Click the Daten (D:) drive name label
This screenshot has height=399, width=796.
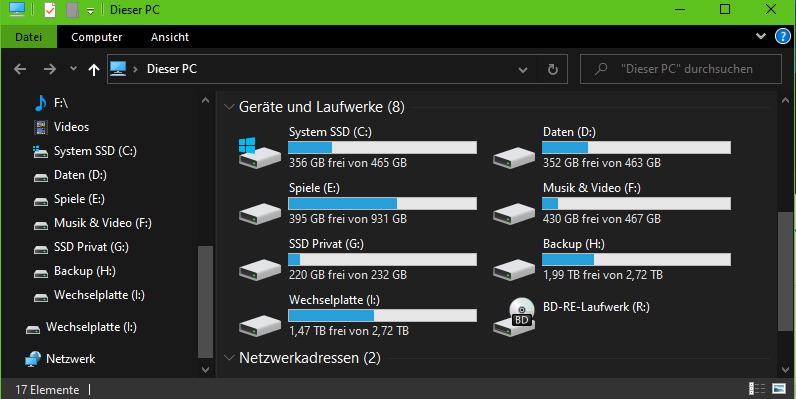click(x=569, y=132)
